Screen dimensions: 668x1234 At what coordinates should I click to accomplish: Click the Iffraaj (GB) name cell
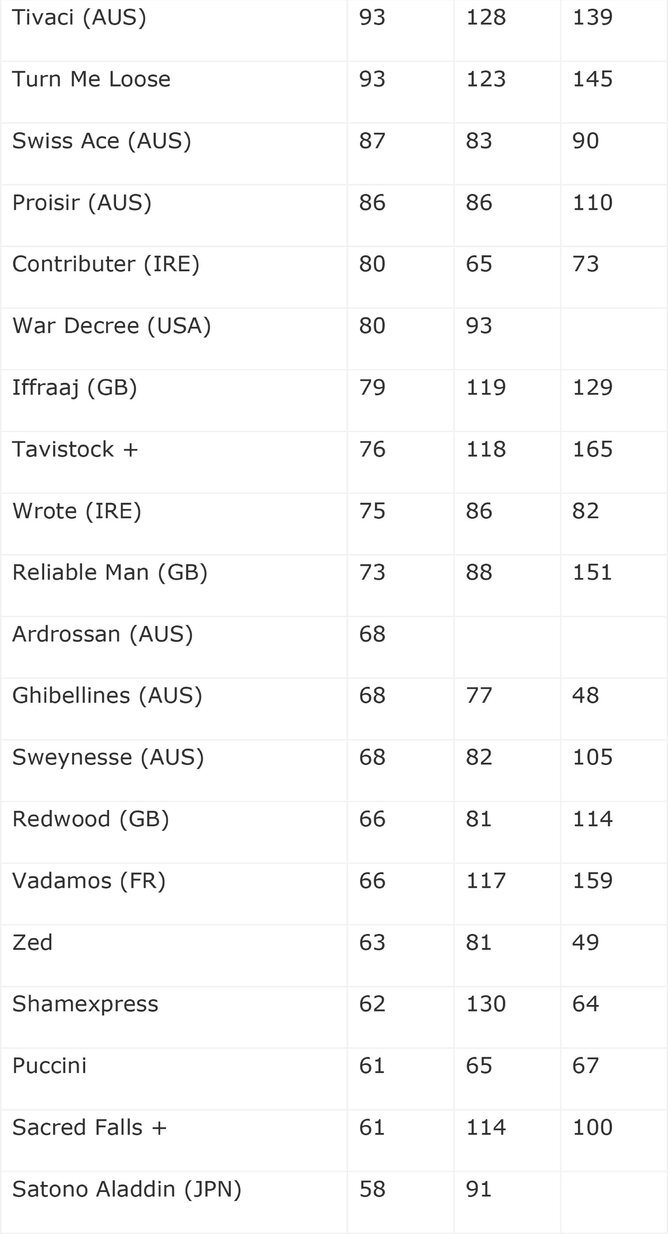[74, 388]
